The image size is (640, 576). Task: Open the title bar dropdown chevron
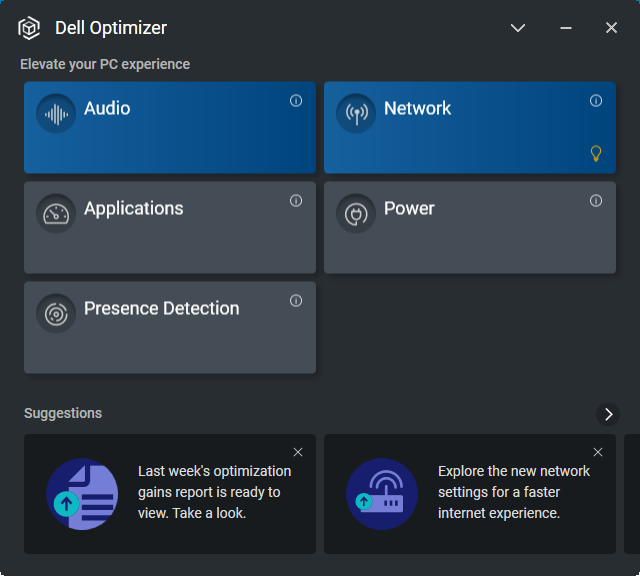coord(518,28)
